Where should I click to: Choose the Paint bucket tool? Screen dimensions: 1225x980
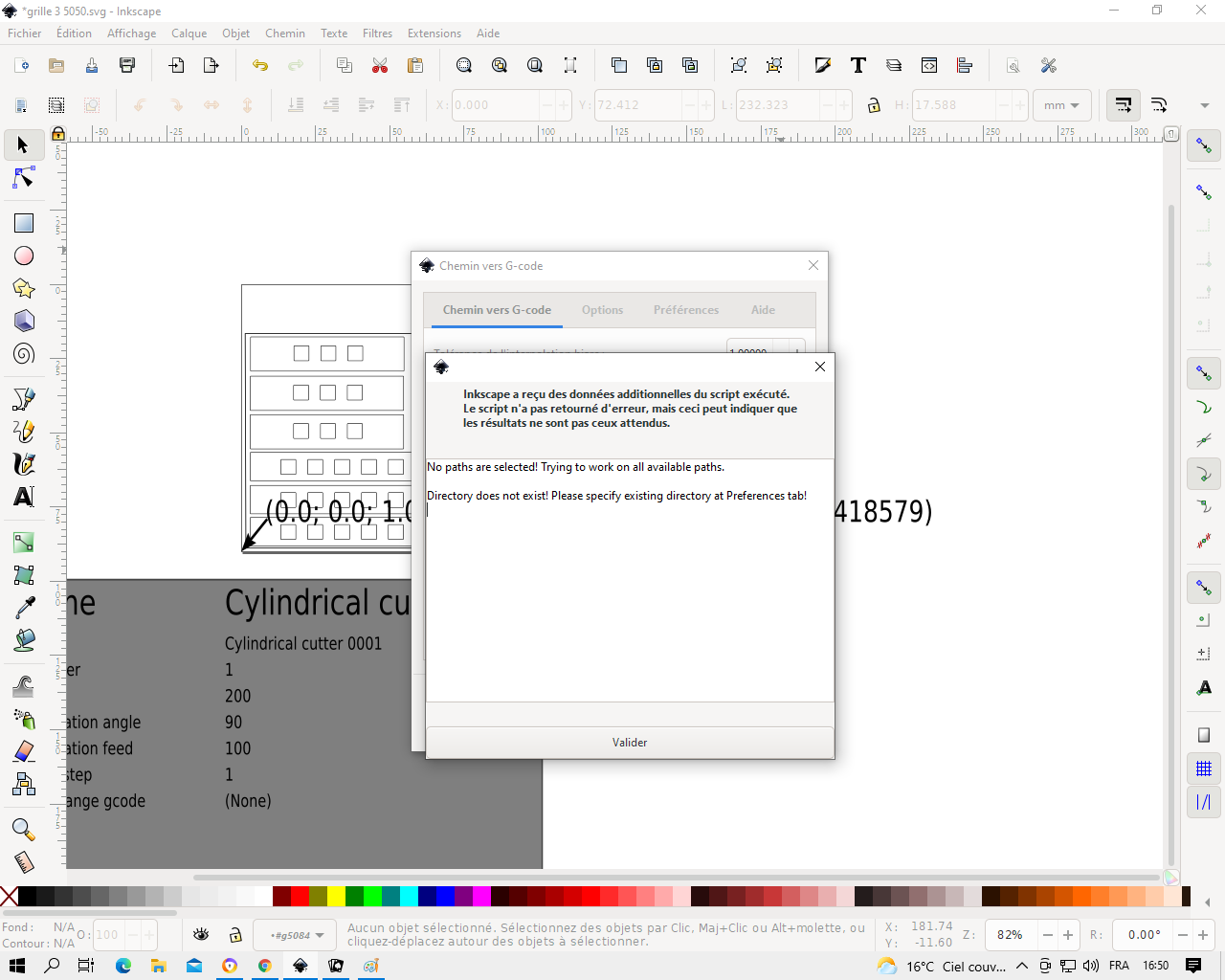coord(24,639)
